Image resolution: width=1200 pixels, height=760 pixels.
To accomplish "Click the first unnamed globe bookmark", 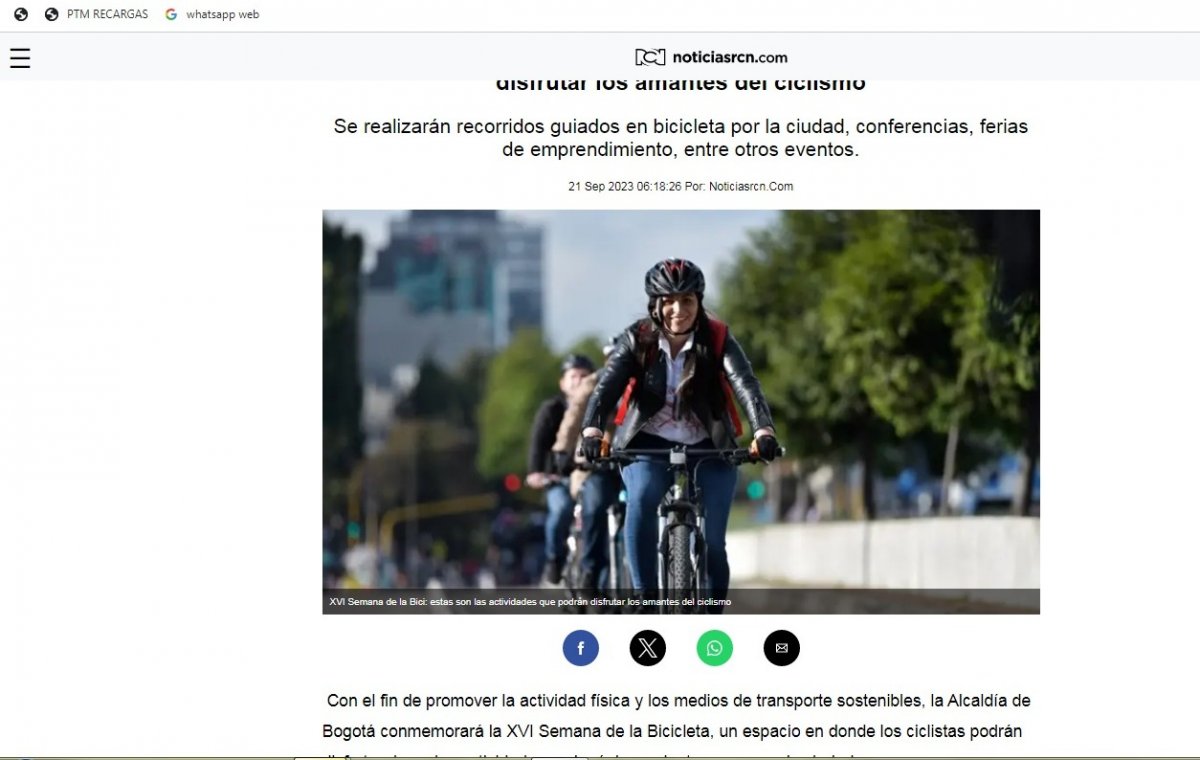I will coord(21,14).
